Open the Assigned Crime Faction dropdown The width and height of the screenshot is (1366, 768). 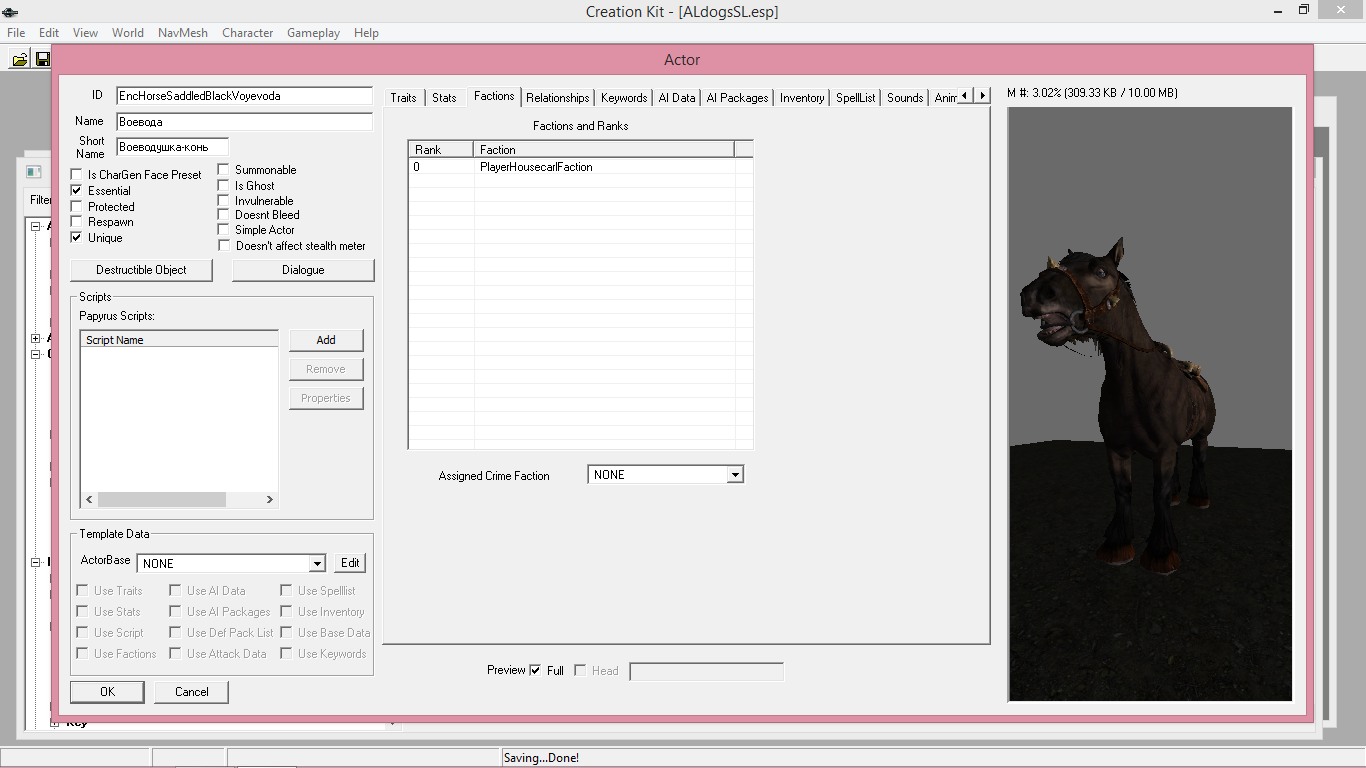tap(735, 475)
